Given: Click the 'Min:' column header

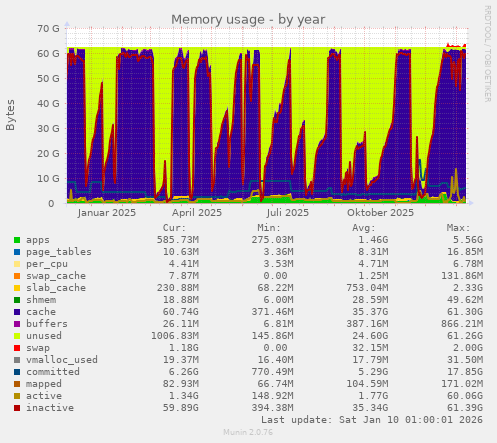Looking at the screenshot, I should point(269,228).
